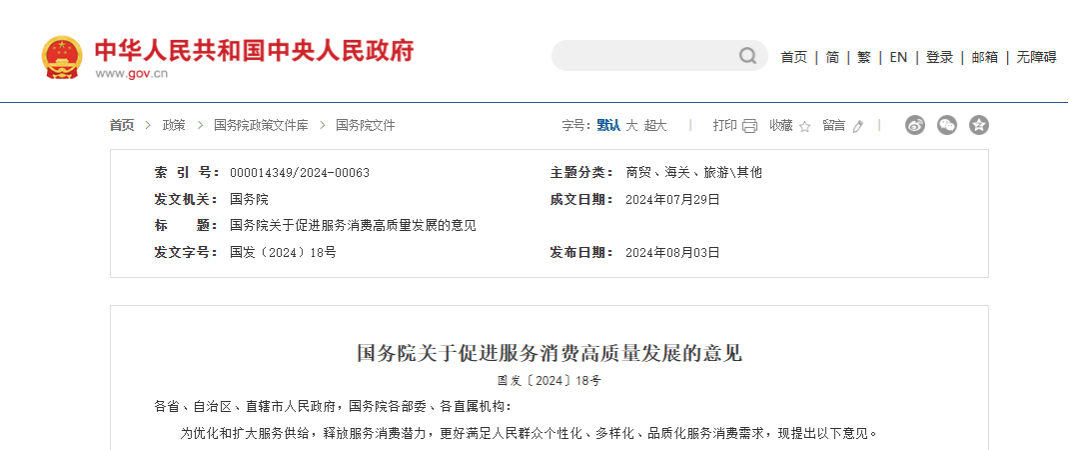Select 大 large font size
This screenshot has height=450, width=1069.
[x=632, y=125]
